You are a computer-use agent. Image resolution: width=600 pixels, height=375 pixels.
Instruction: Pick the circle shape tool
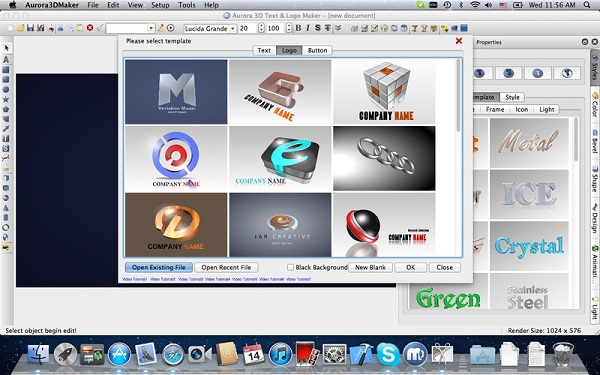[6, 90]
